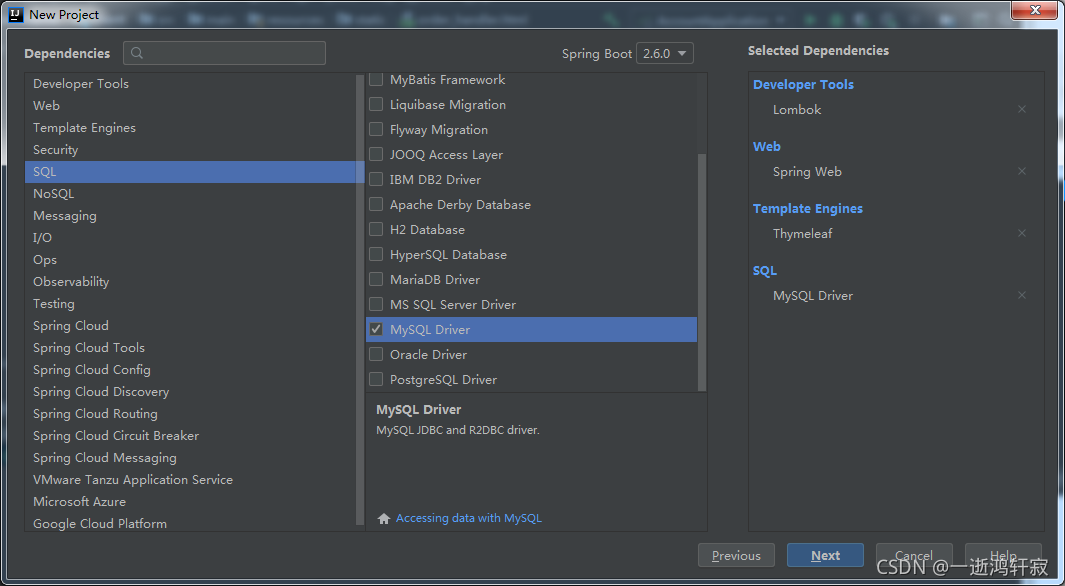Viewport: 1065px width, 586px height.
Task: Select VMware Tanzu Application Service category
Action: (x=191, y=479)
